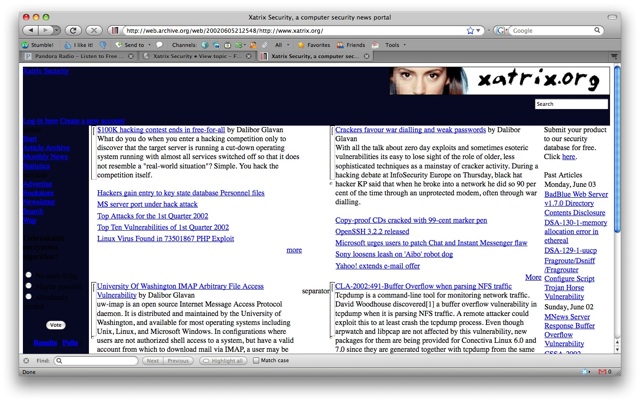The image size is (640, 402).
Task: Select the green news channel icon
Action: (240, 45)
